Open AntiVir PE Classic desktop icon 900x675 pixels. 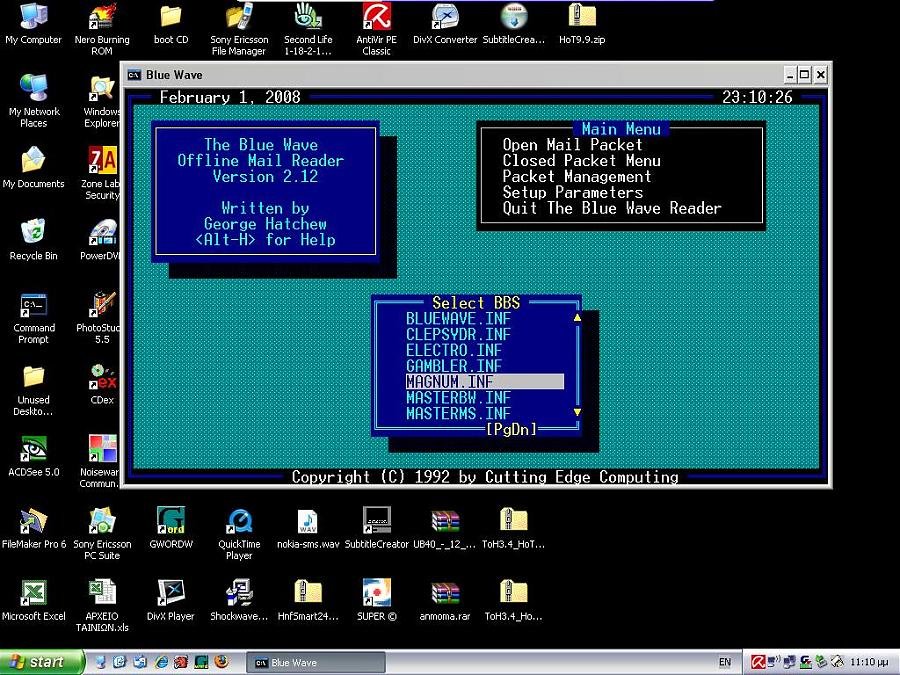[x=377, y=29]
